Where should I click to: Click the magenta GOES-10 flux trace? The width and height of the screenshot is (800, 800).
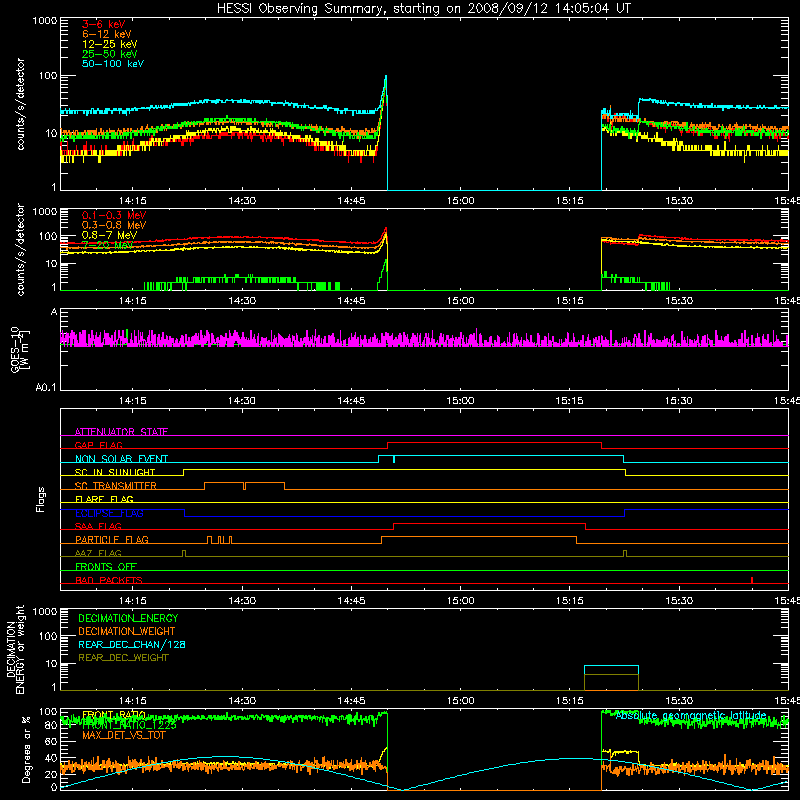point(424,339)
